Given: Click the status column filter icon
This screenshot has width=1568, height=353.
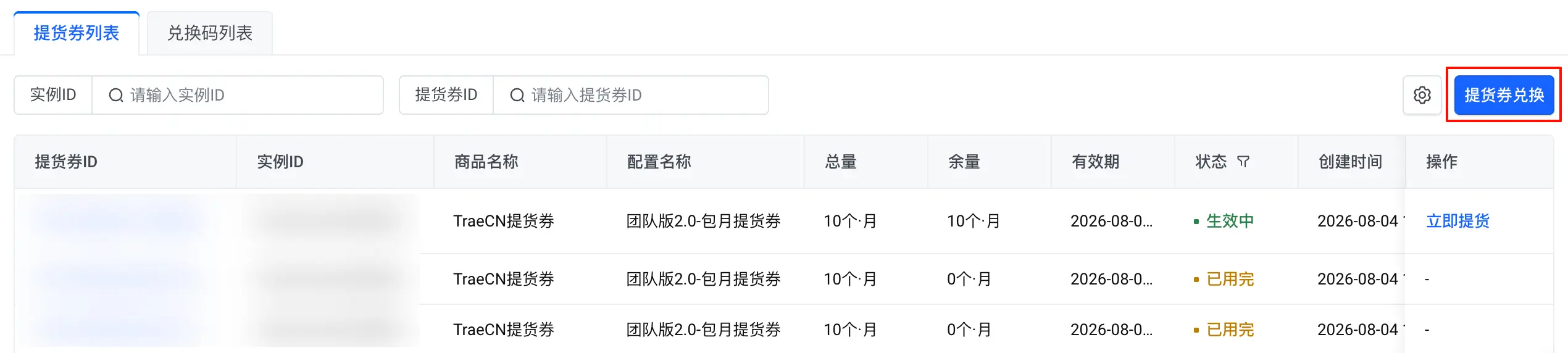Looking at the screenshot, I should click(x=1243, y=162).
